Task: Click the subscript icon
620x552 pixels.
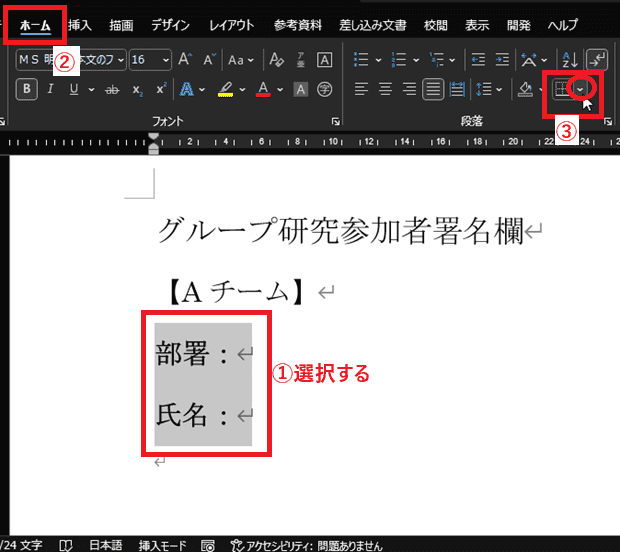Action: 136,89
